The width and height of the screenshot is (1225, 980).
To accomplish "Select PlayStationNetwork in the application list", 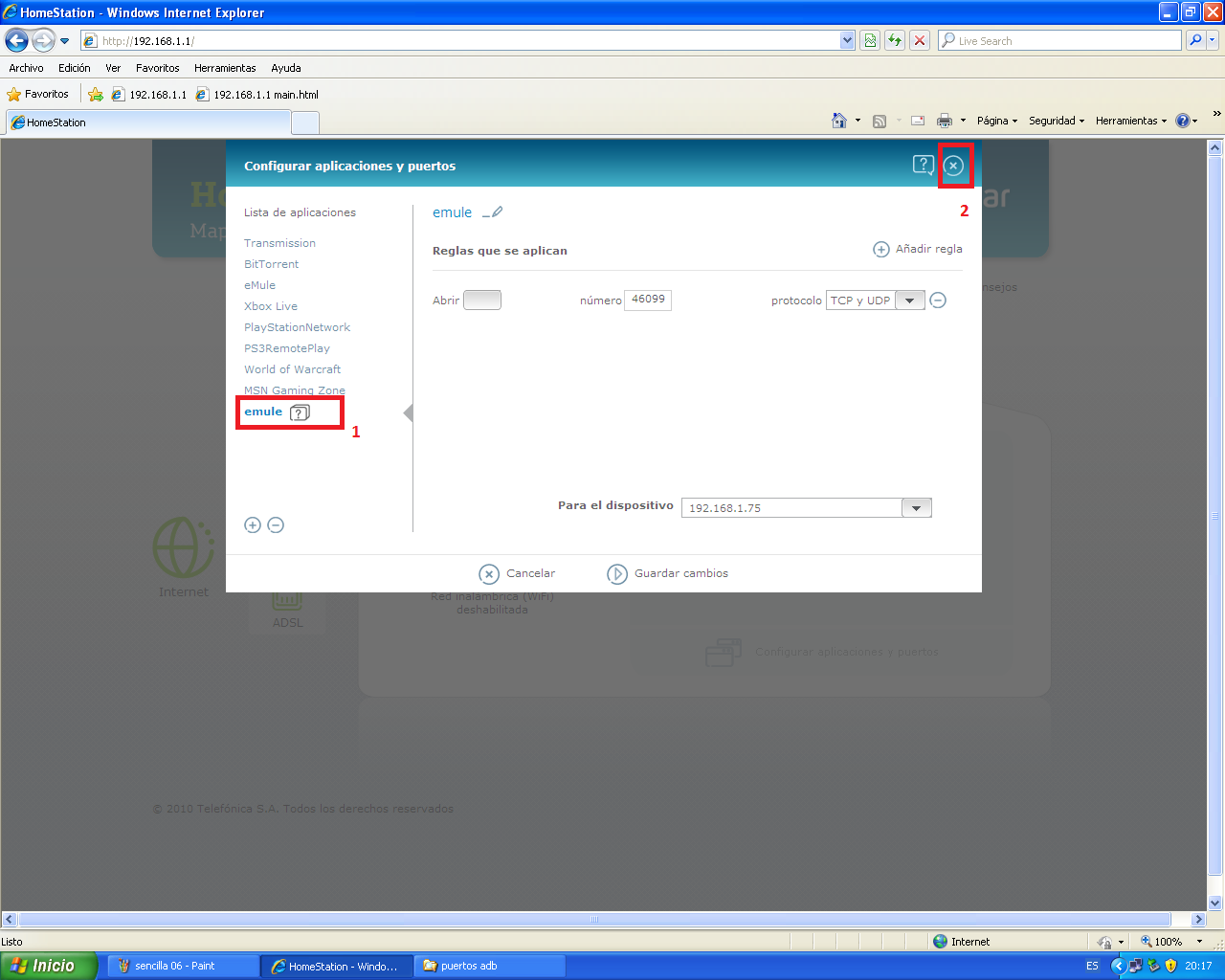I will tap(297, 327).
